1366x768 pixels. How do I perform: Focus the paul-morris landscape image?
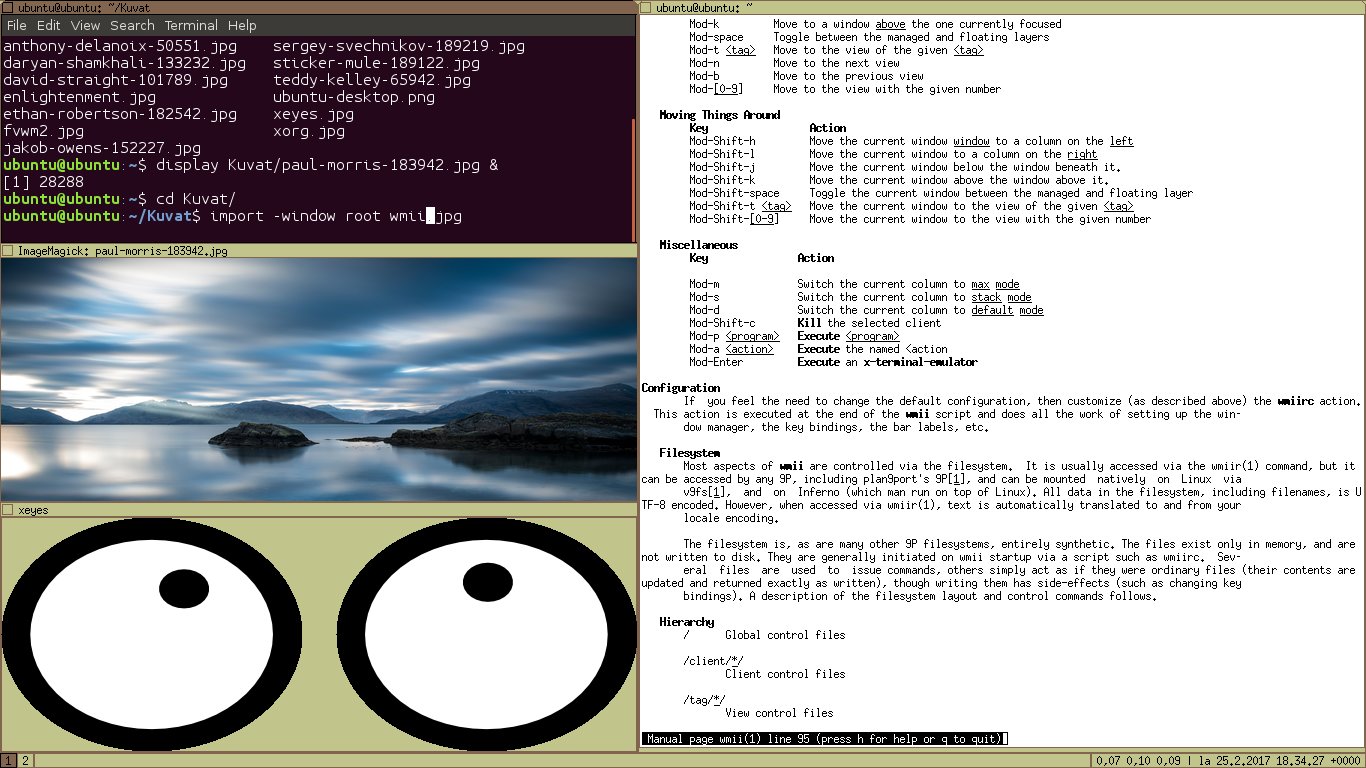[x=318, y=380]
